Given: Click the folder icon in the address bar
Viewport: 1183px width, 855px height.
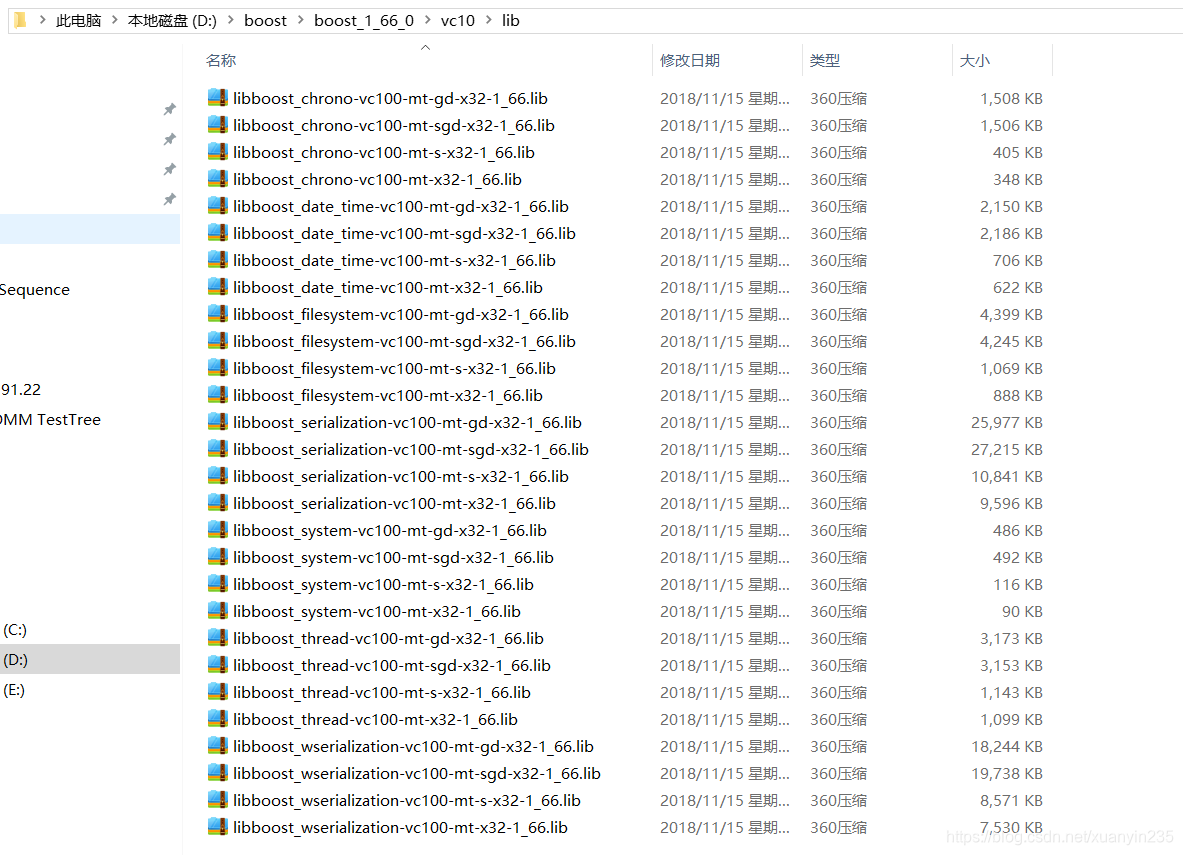Looking at the screenshot, I should (x=20, y=20).
